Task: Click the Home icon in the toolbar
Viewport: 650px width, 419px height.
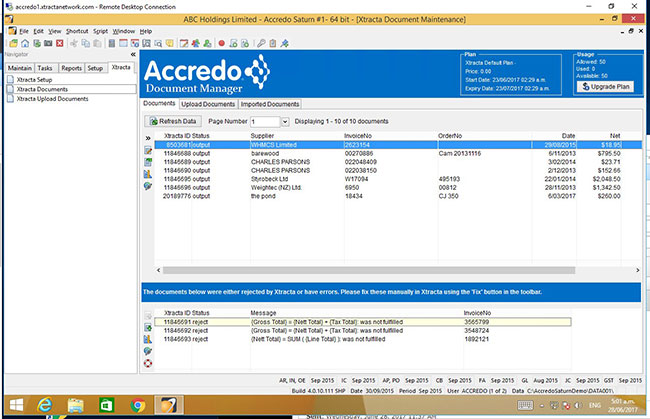Action: tap(25, 43)
